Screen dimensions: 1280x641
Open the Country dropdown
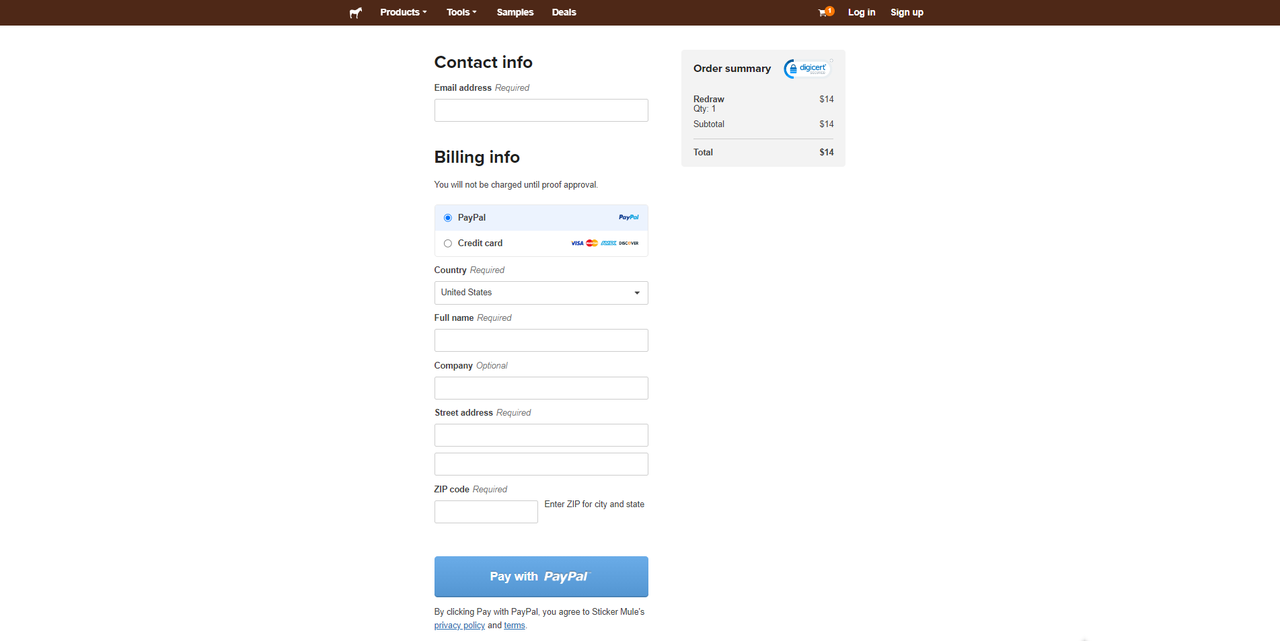[x=541, y=292]
